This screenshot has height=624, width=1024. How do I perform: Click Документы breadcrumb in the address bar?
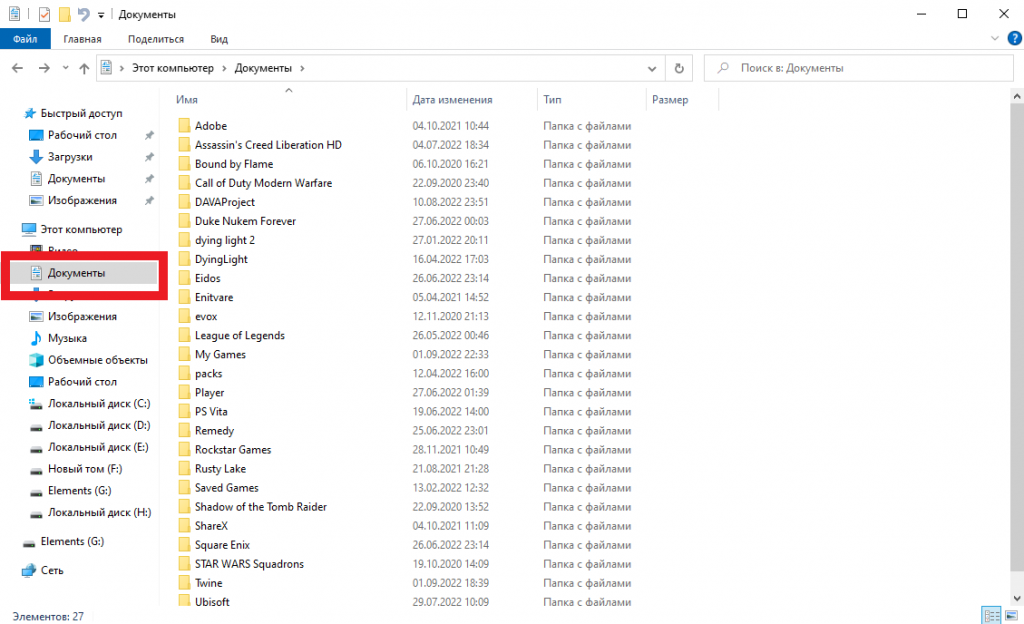[263, 68]
